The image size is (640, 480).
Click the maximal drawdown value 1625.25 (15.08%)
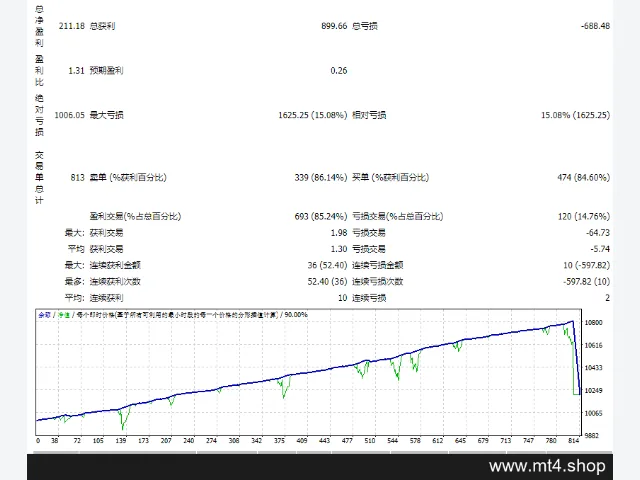[x=313, y=115]
